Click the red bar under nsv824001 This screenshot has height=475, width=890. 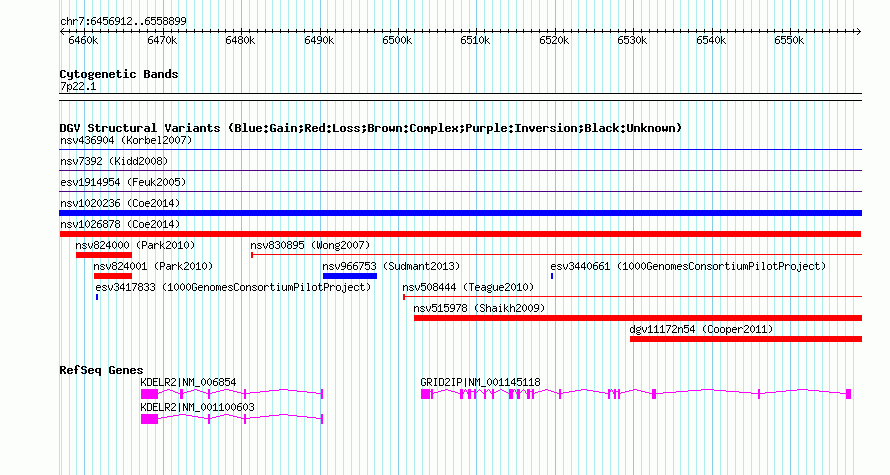click(113, 276)
